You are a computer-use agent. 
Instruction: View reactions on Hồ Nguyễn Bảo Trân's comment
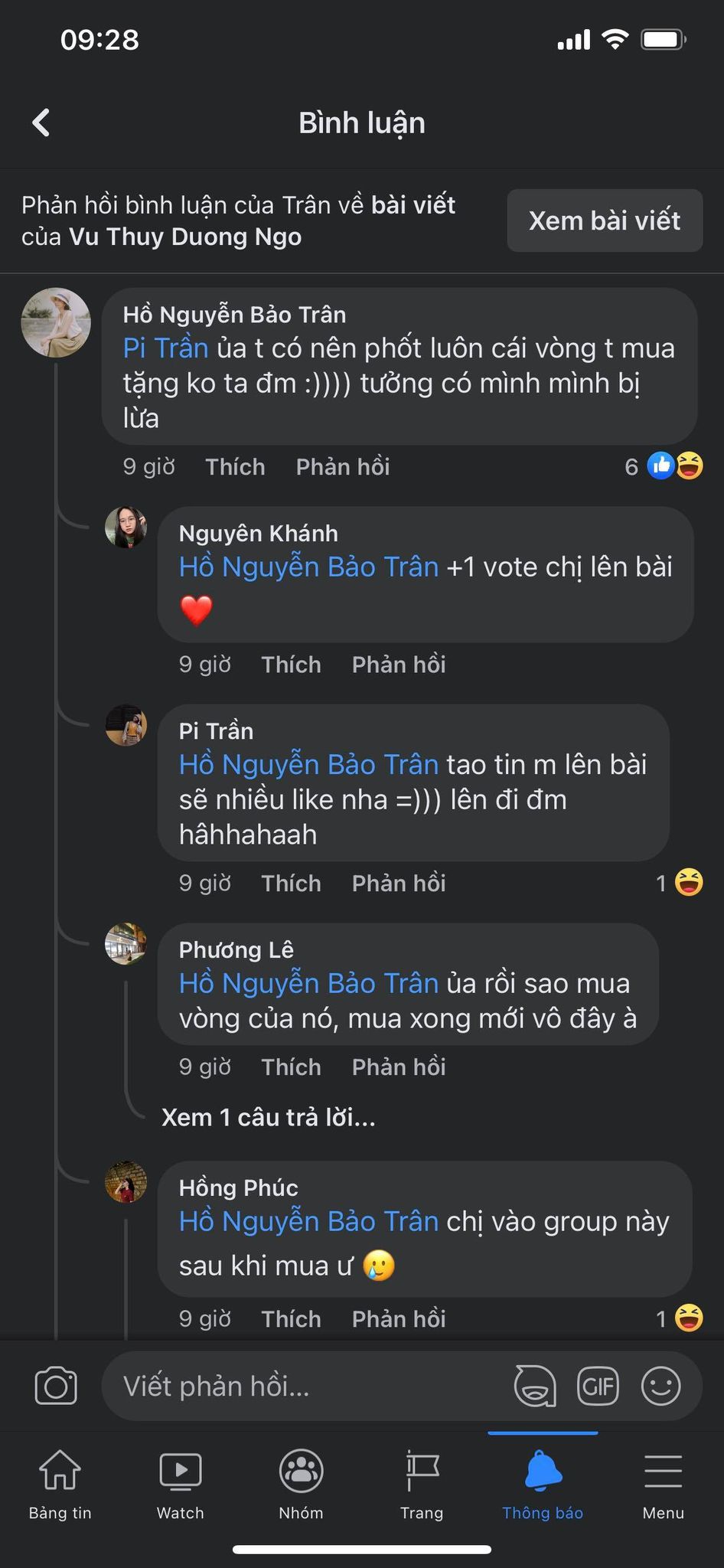click(664, 466)
